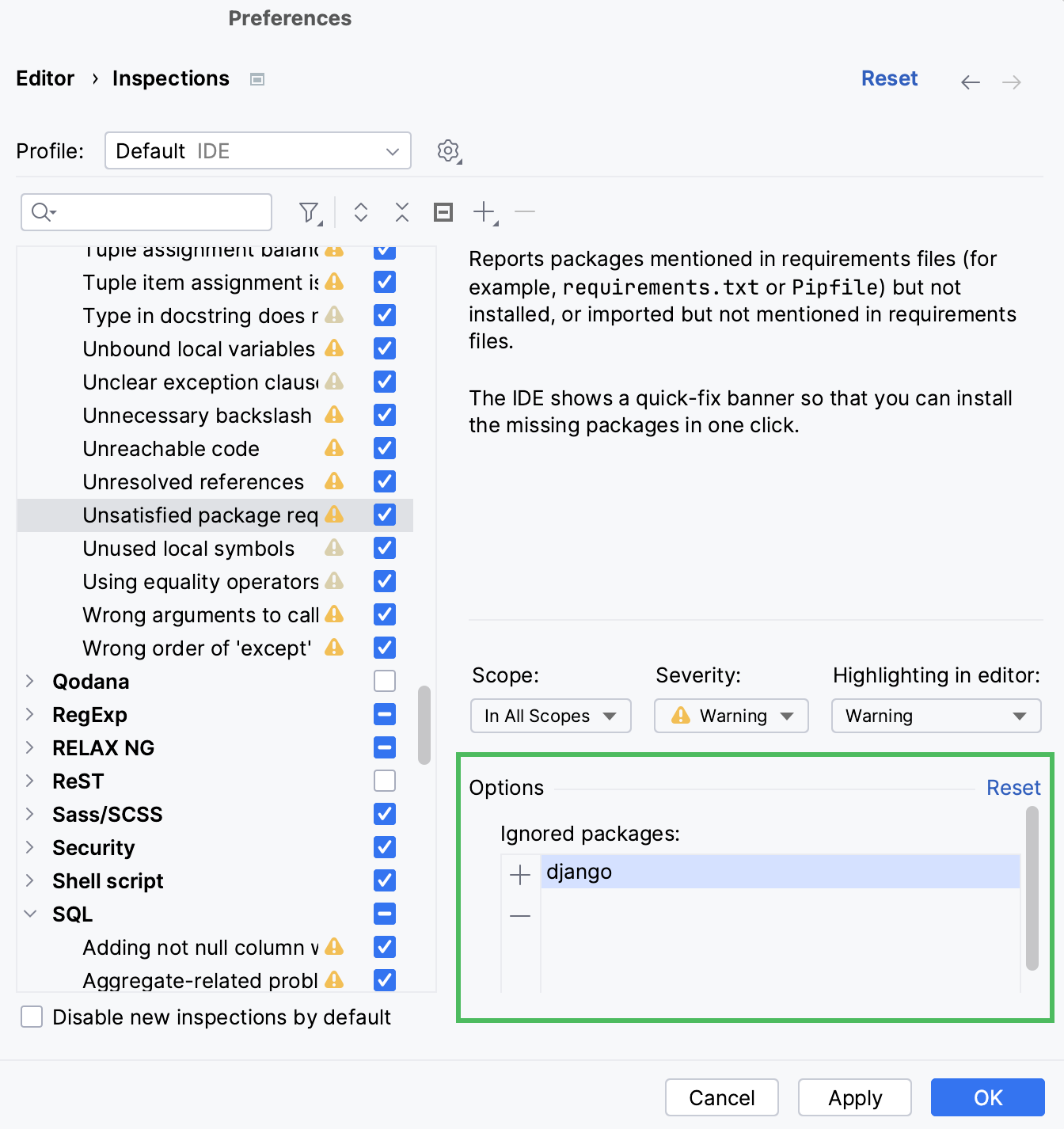Expand the RegExp inspection group
This screenshot has height=1129, width=1064.
pos(30,714)
